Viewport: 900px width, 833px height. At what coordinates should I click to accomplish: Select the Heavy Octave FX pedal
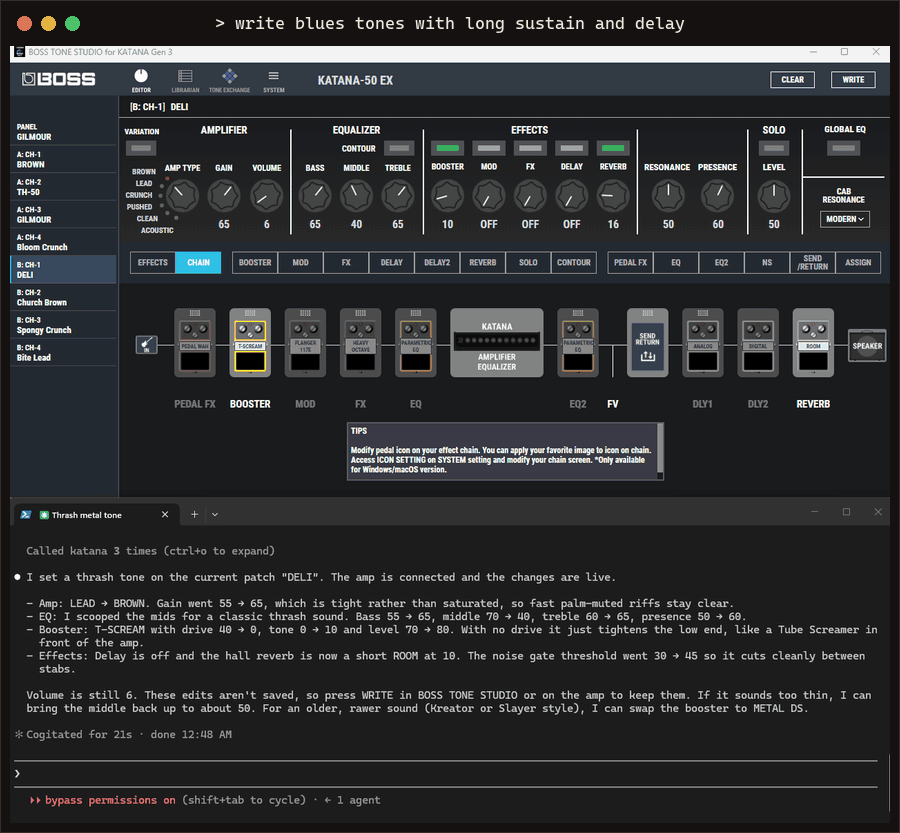point(360,343)
